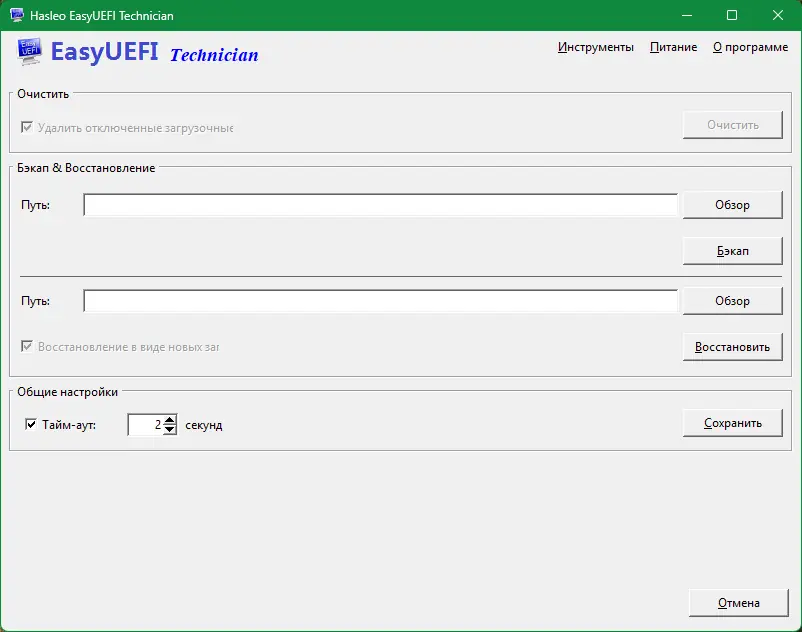Focus the restore path input field
Image resolution: width=802 pixels, height=632 pixels.
pos(381,301)
